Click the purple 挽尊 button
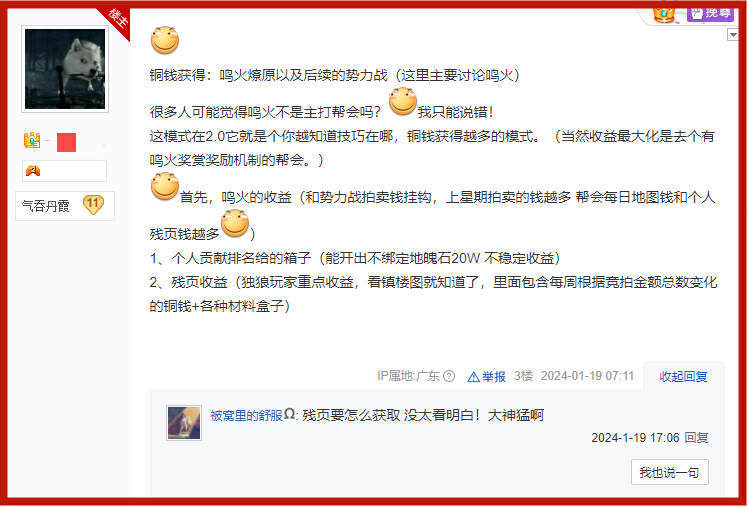This screenshot has width=748, height=507. (x=710, y=14)
